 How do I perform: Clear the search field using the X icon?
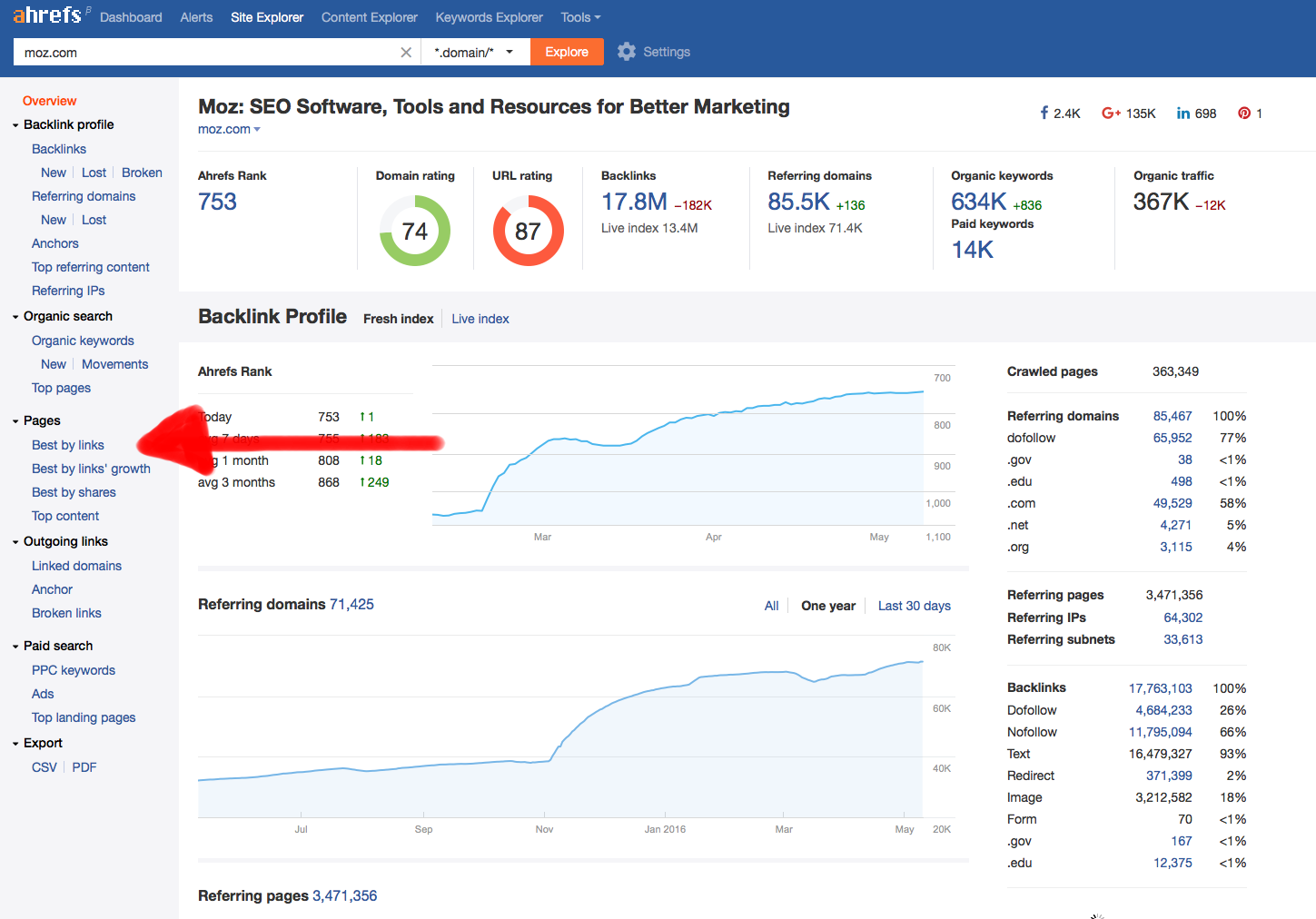[x=405, y=52]
